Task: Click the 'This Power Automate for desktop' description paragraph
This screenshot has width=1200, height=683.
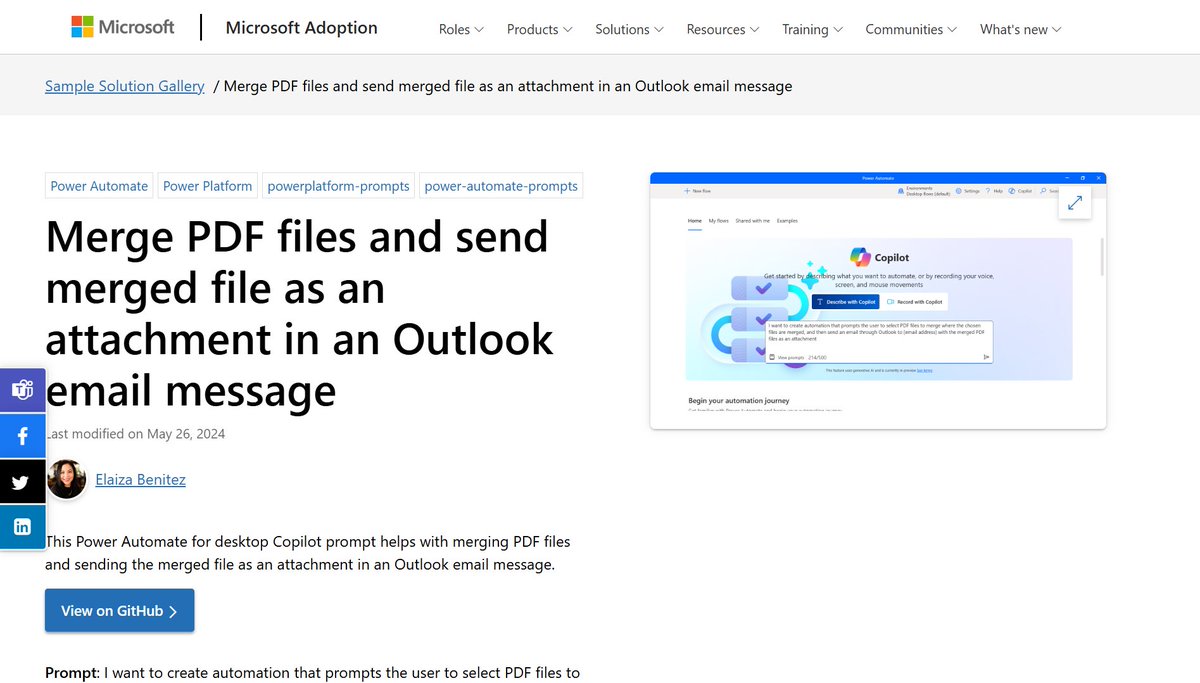Action: [x=307, y=553]
